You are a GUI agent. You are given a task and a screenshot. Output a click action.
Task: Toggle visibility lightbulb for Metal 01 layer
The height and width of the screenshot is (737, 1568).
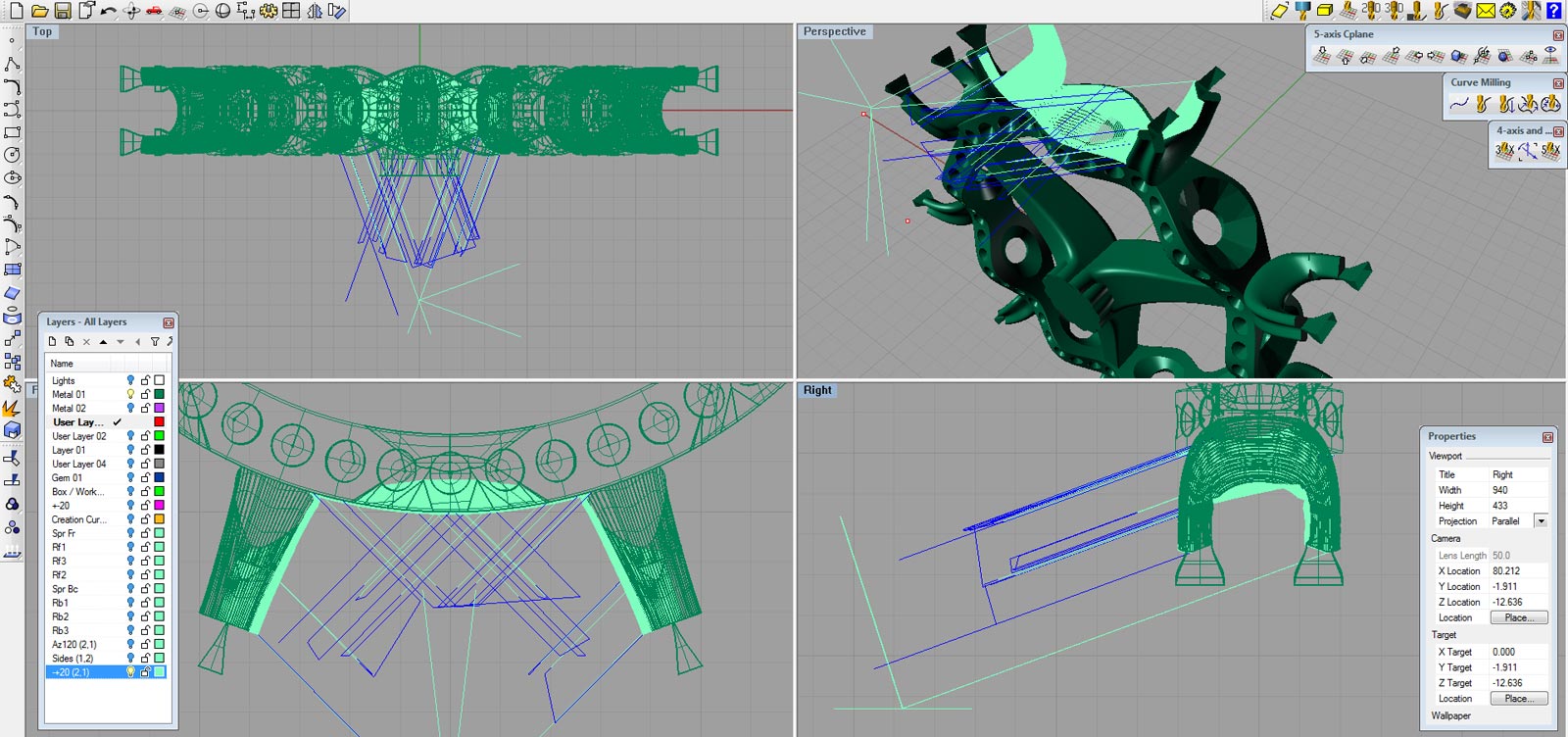[130, 394]
